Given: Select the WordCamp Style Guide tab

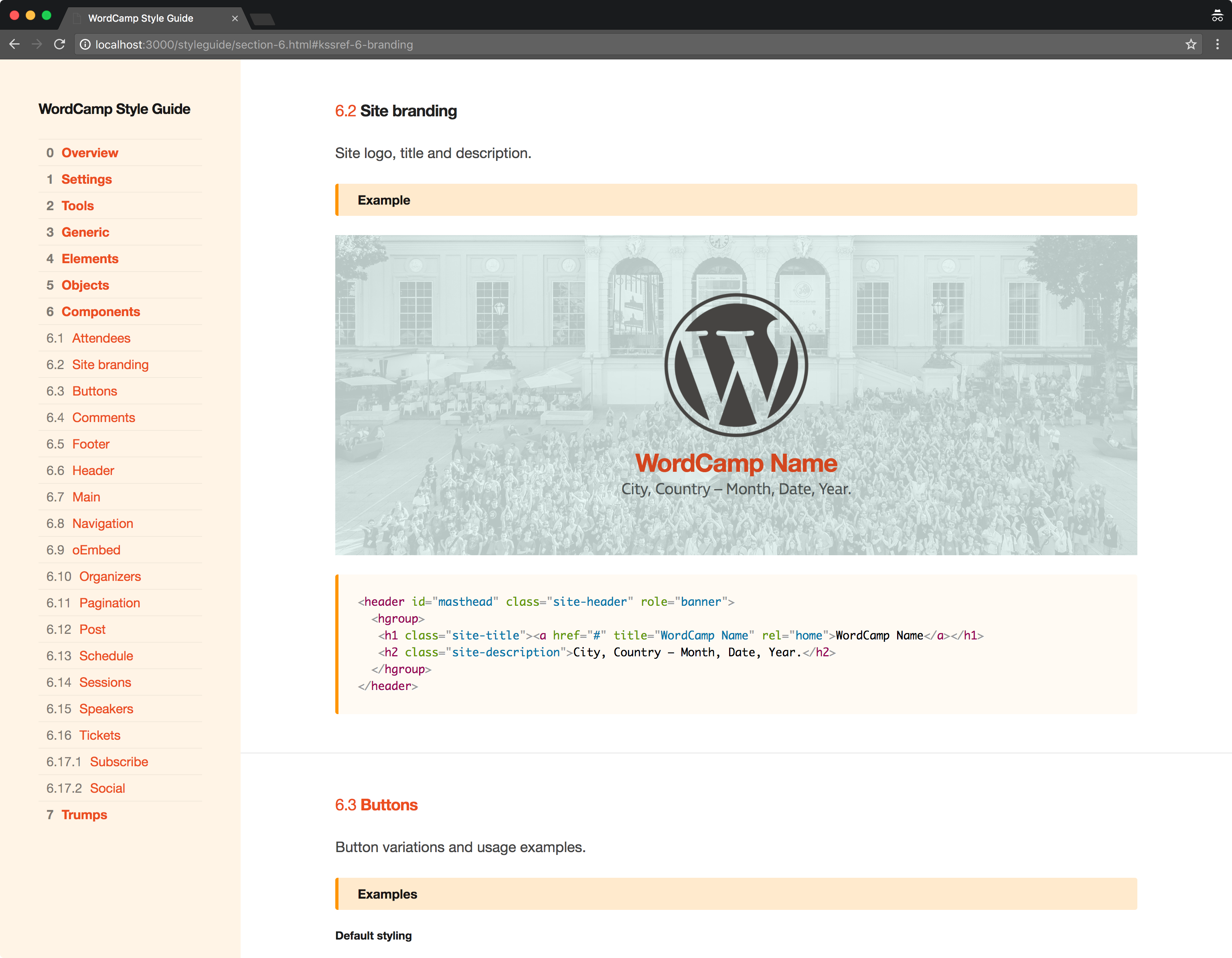Looking at the screenshot, I should coord(141,18).
